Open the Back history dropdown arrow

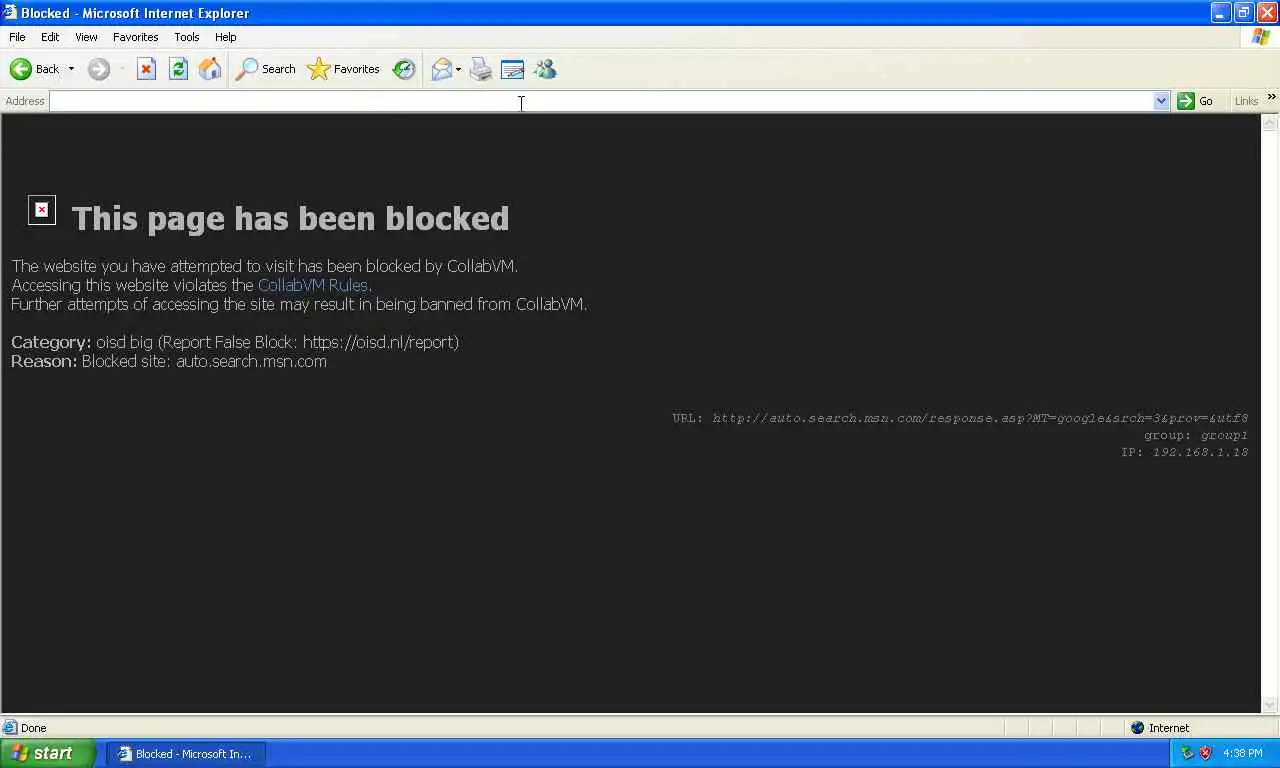coord(71,69)
